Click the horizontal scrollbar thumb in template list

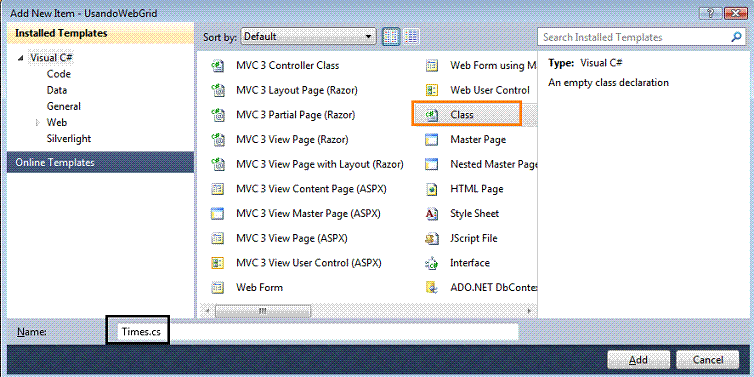tap(263, 311)
